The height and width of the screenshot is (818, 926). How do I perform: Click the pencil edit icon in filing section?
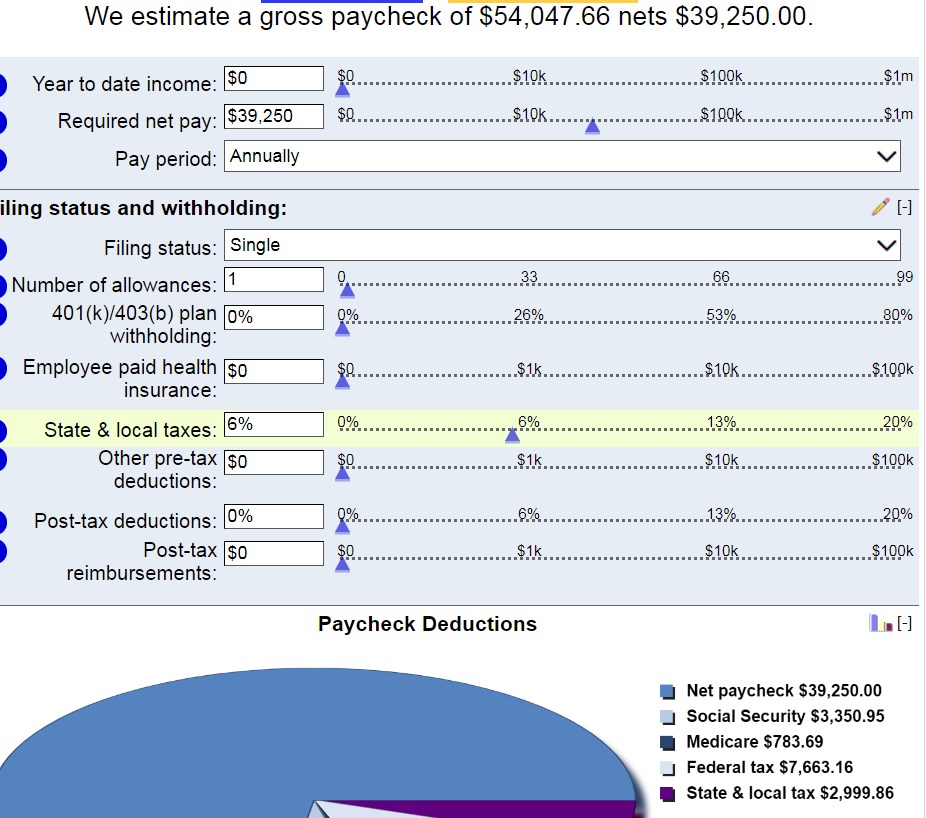point(880,207)
